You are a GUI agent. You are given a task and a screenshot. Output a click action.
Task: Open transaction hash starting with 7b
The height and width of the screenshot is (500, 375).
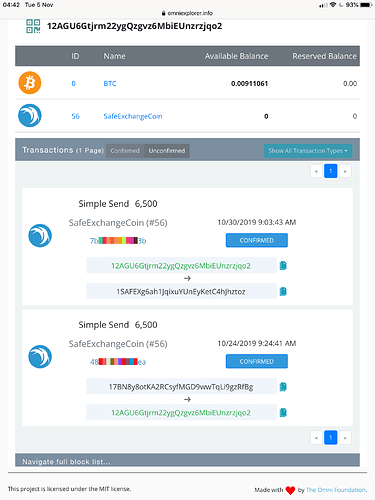coord(118,241)
